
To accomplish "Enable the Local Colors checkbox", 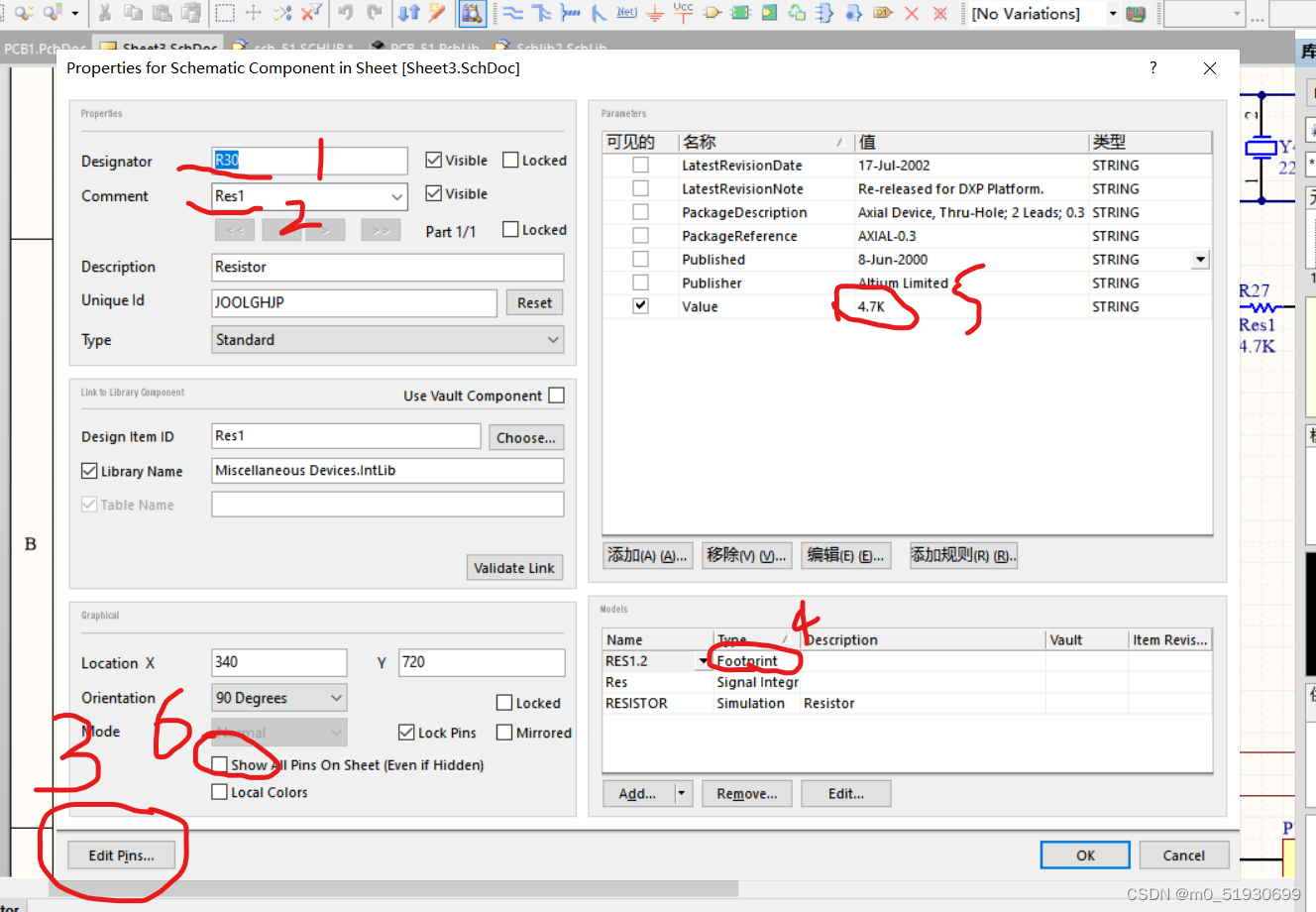I will tap(220, 792).
